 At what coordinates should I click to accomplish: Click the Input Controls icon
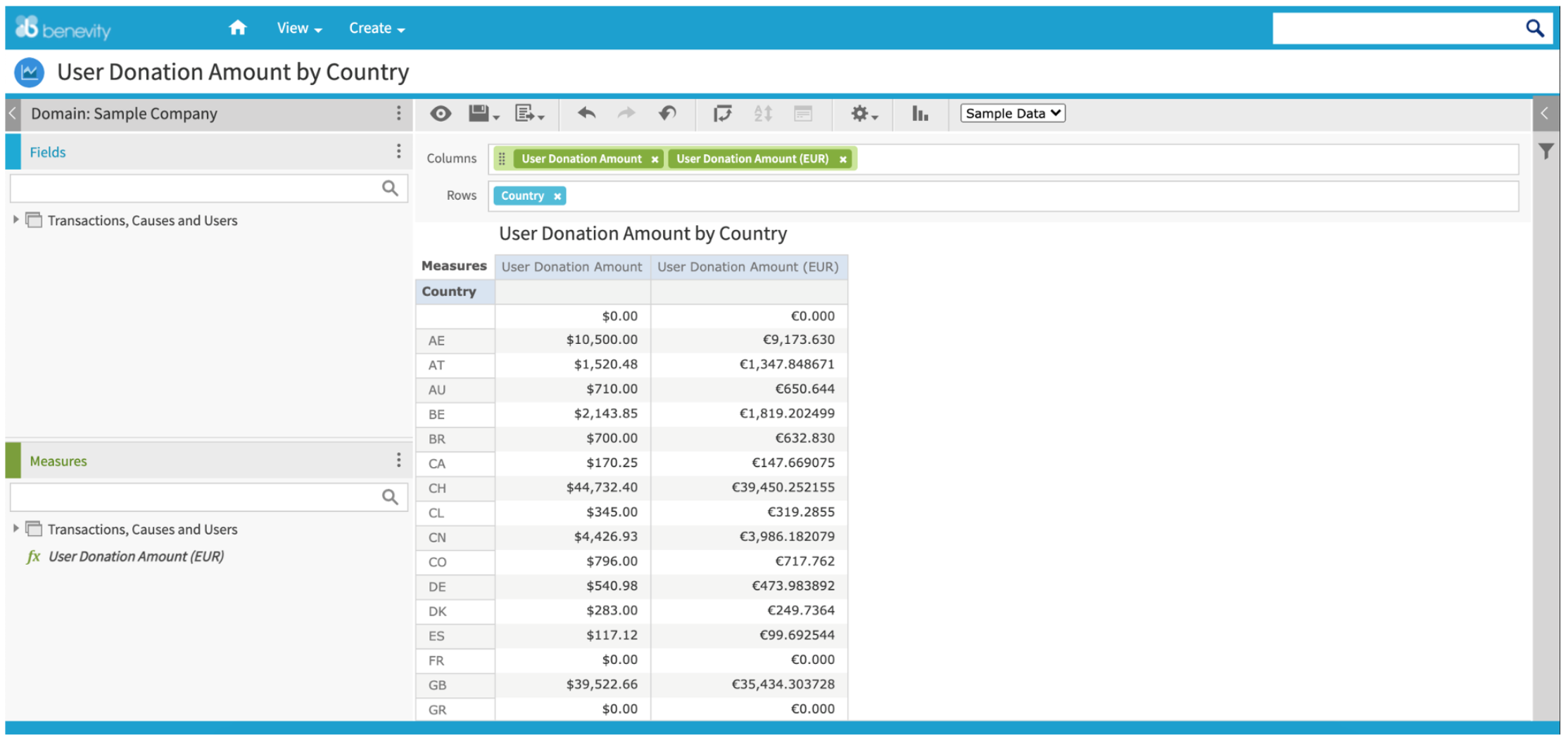tap(803, 113)
